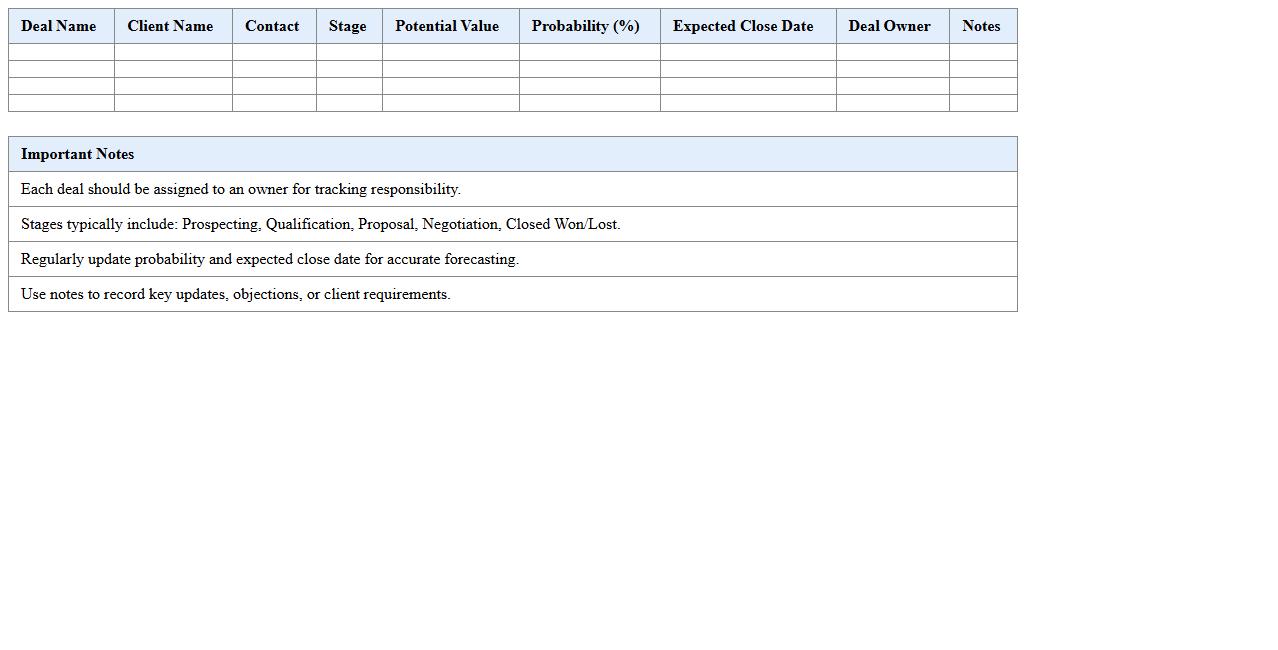This screenshot has height=650, width=1278.
Task: Select the Deal Owner column header
Action: point(889,26)
